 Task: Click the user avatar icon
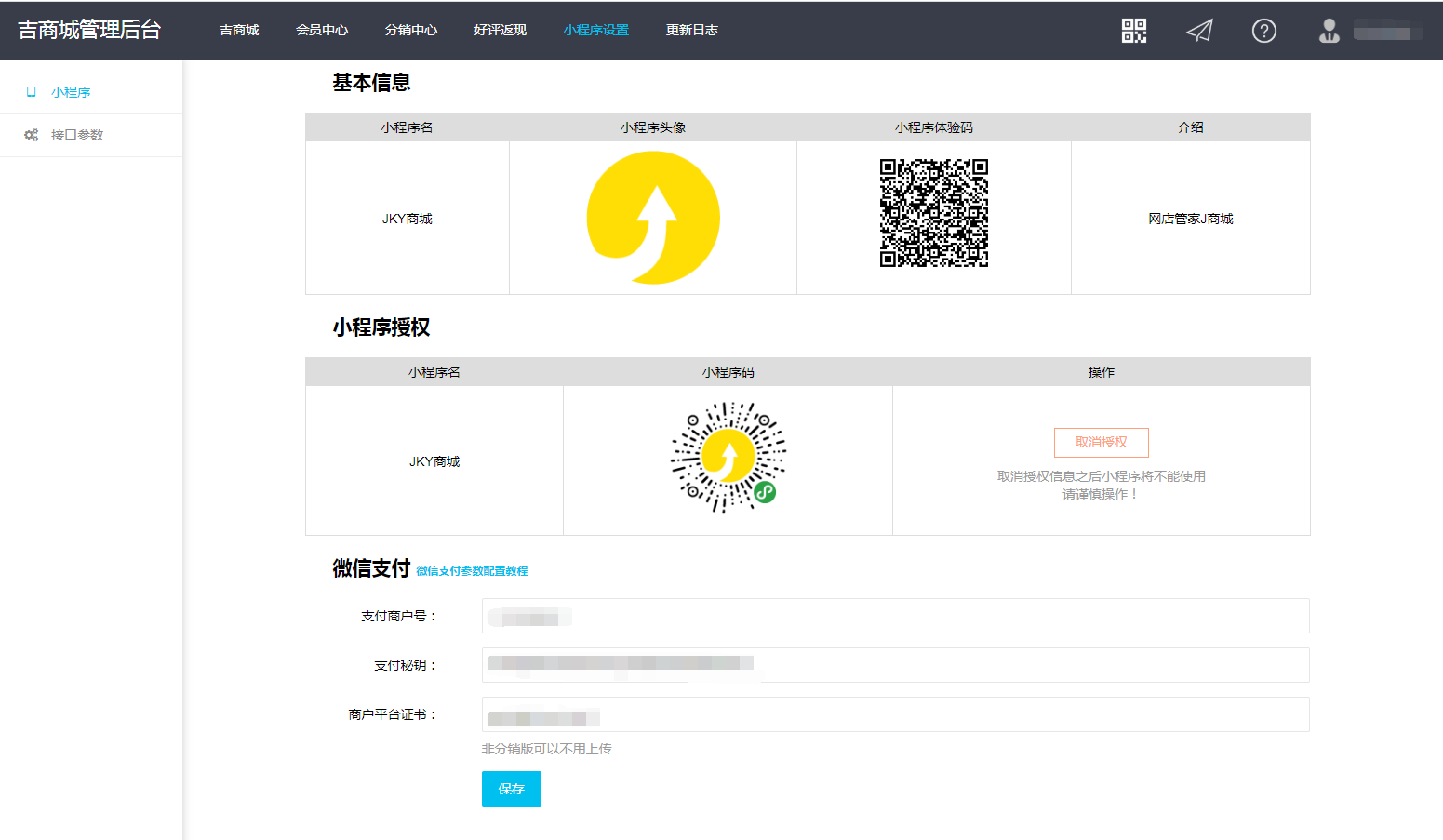(x=1329, y=31)
